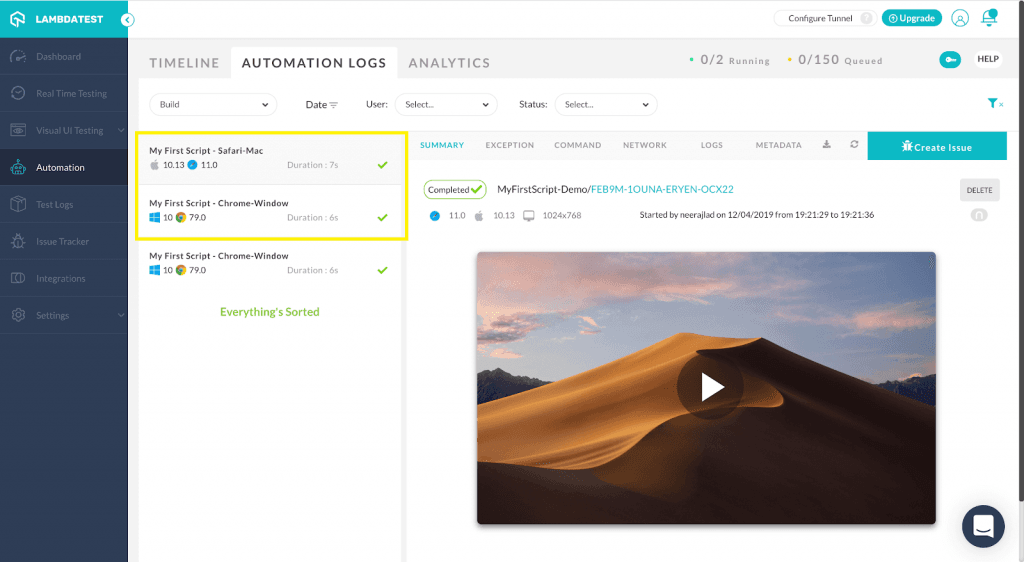This screenshot has height=562, width=1024.
Task: Play the test recording video
Action: pyautogui.click(x=710, y=387)
